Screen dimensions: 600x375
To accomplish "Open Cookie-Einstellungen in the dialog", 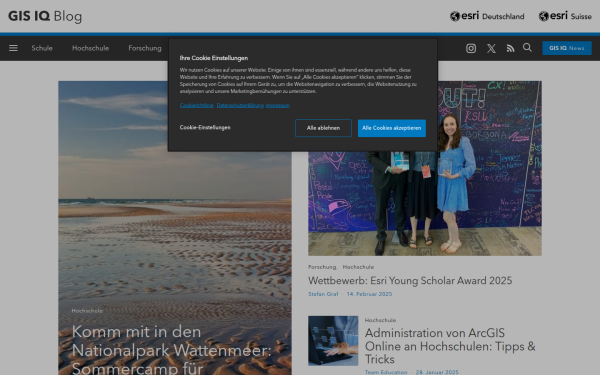I will pyautogui.click(x=205, y=127).
